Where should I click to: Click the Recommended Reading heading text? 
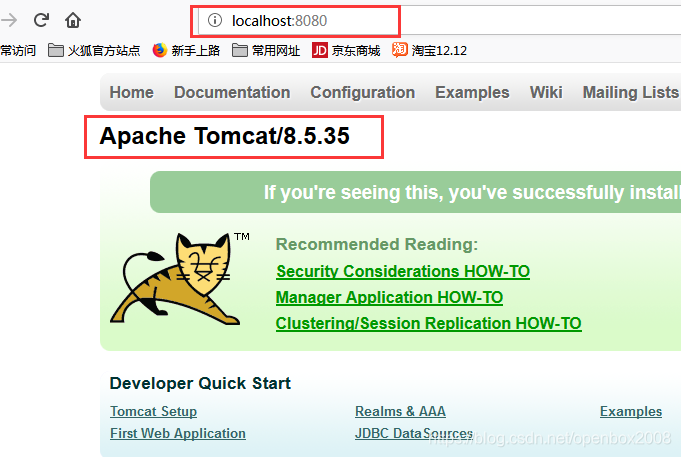[x=377, y=244]
